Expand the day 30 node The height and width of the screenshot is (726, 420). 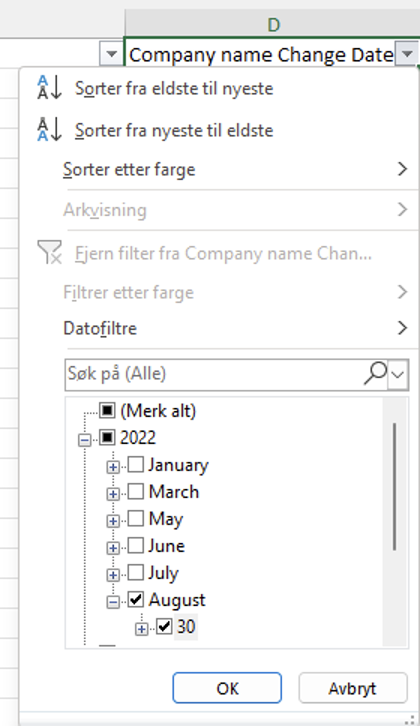pos(142,629)
